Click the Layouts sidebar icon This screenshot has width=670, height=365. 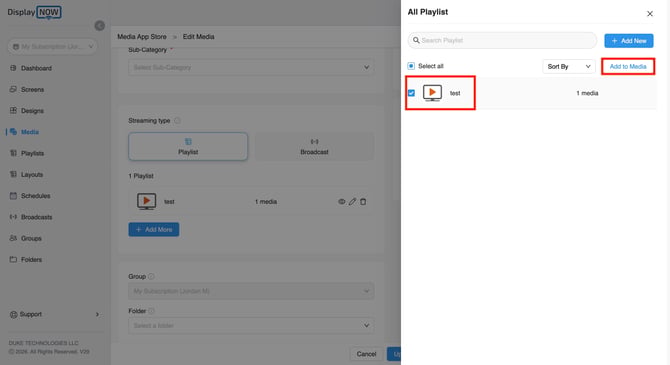tap(13, 174)
